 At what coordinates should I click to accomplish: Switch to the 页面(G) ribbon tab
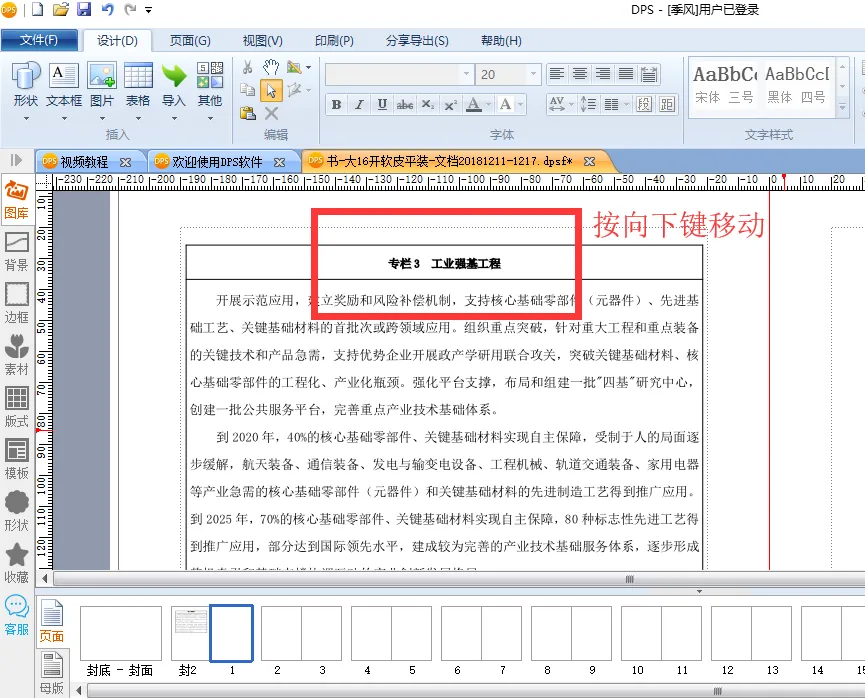(190, 41)
